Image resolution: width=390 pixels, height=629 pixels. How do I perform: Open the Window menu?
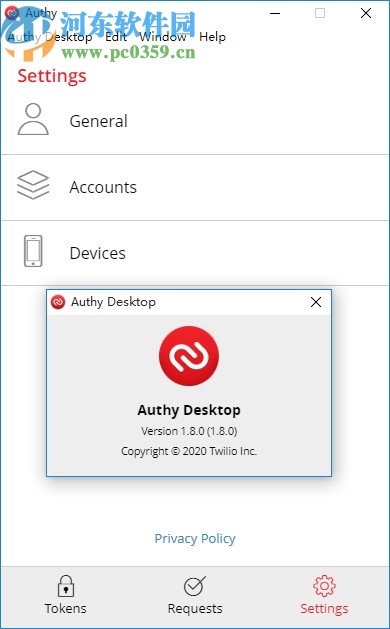[x=163, y=37]
